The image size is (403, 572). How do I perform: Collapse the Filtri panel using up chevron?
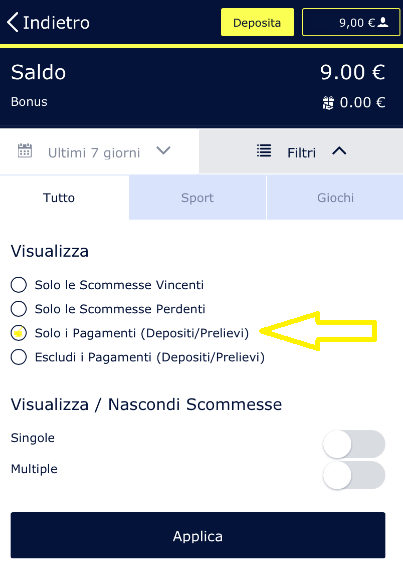[339, 151]
